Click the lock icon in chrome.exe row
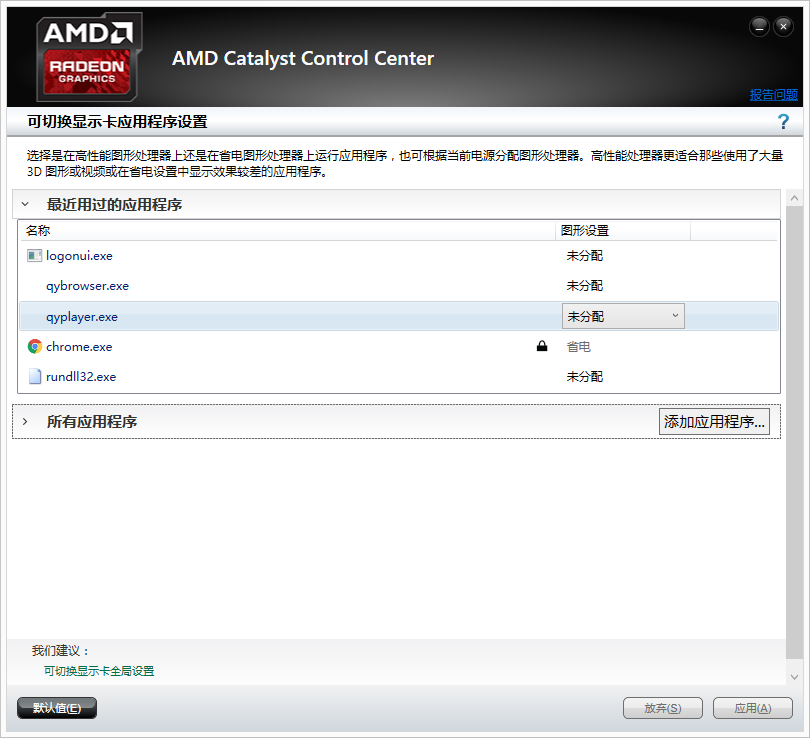Image resolution: width=810 pixels, height=738 pixels. tap(541, 346)
